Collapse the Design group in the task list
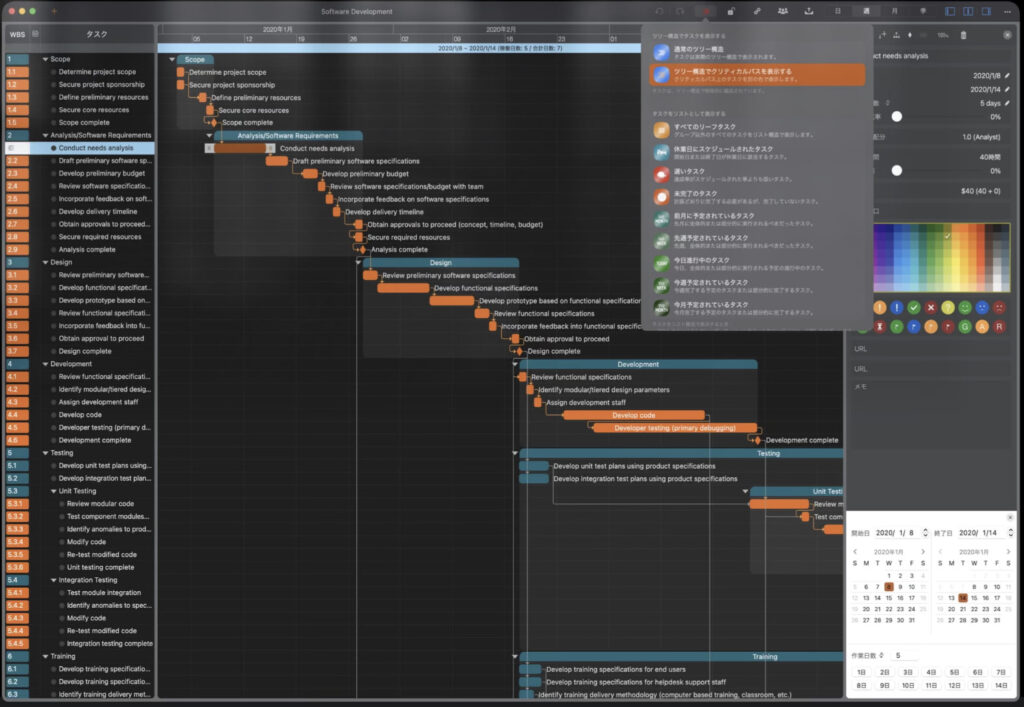This screenshot has width=1024, height=707. 45,262
